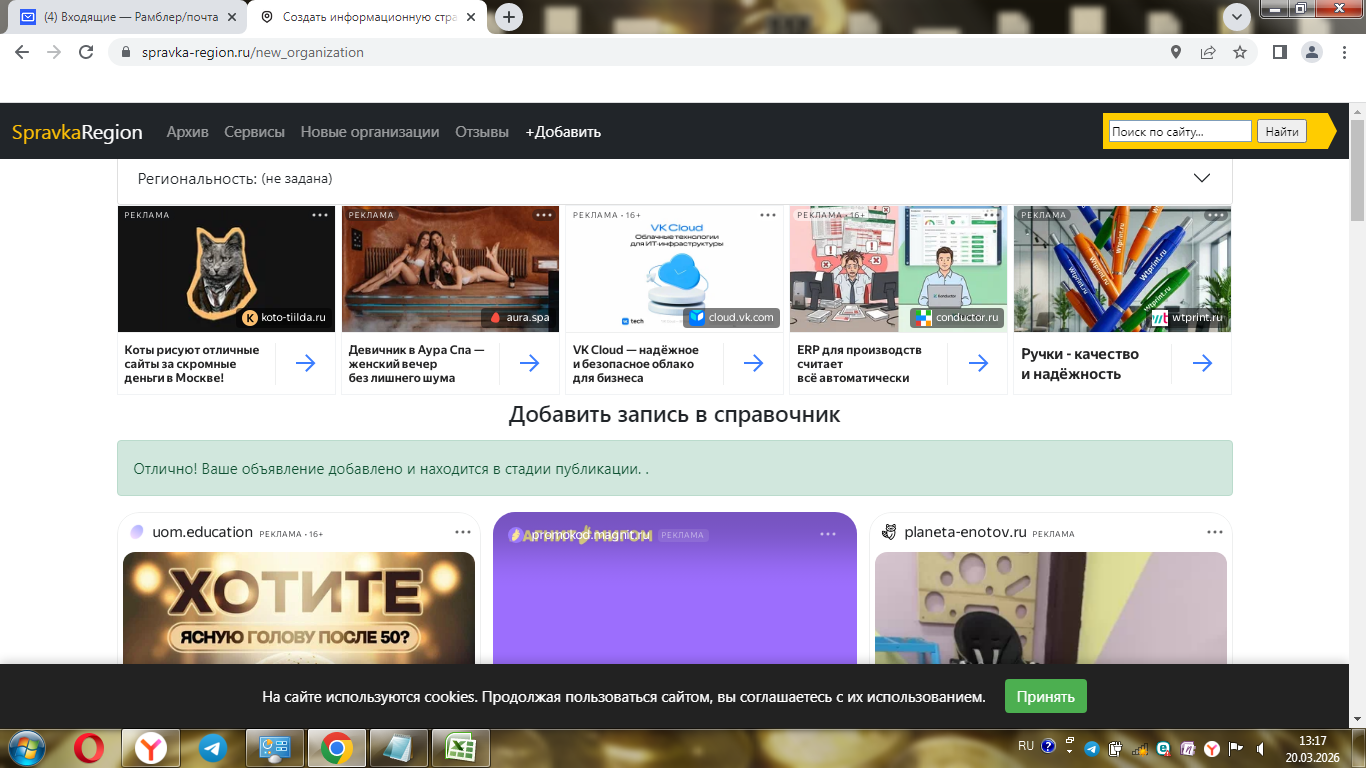
Task: Open the tab search dropdown arrow
Action: [x=1237, y=16]
